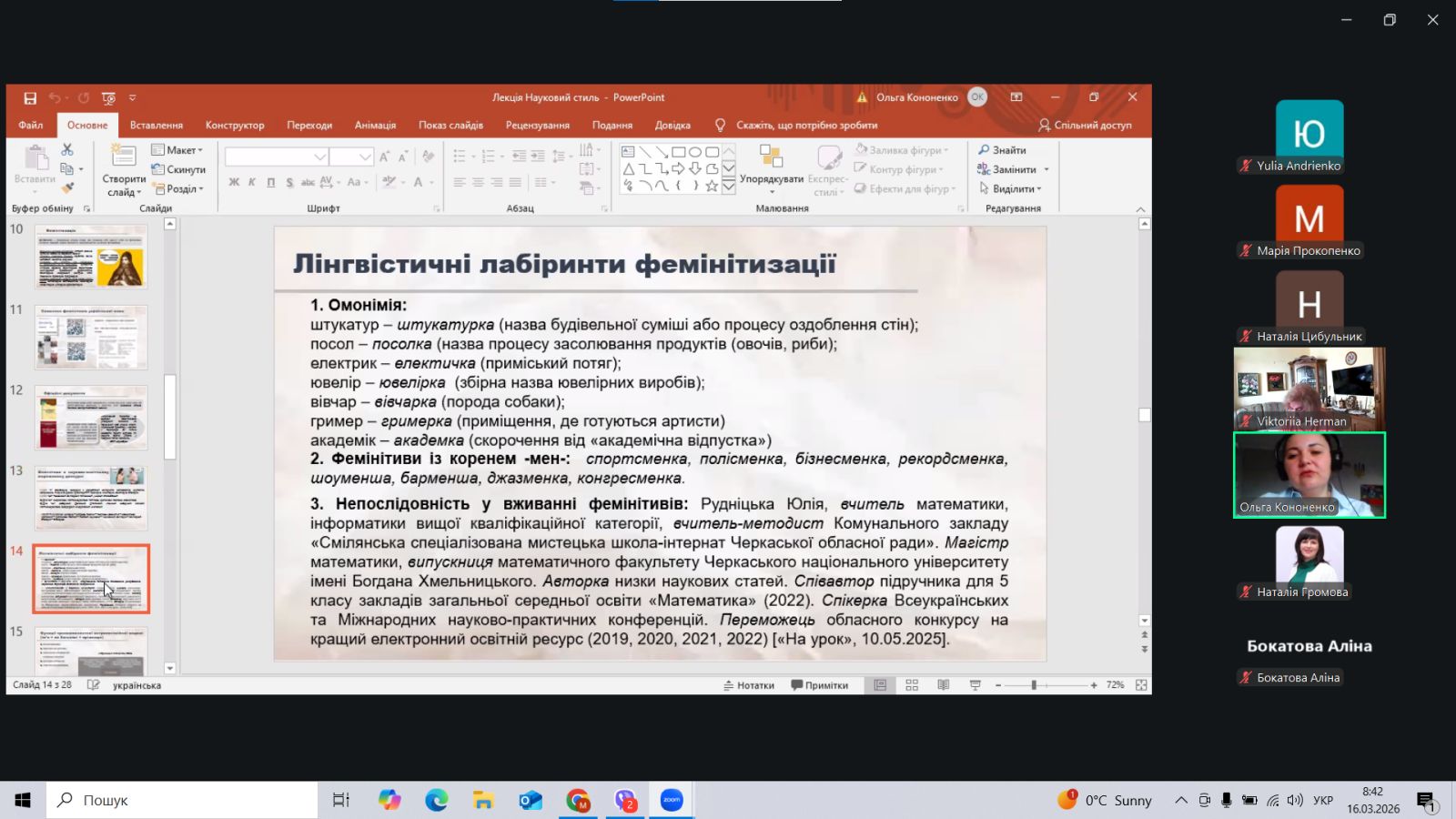This screenshot has width=1456, height=819.
Task: Toggle Comments (Примітки) pane
Action: coord(819,685)
